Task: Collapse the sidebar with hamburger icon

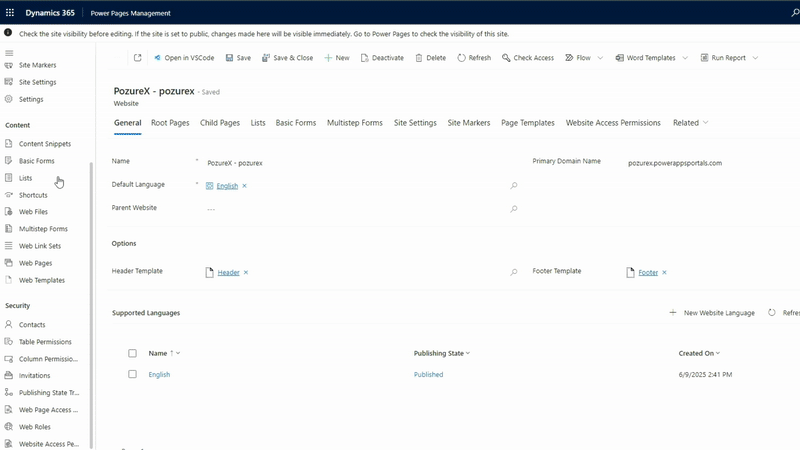Action: pyautogui.click(x=9, y=53)
